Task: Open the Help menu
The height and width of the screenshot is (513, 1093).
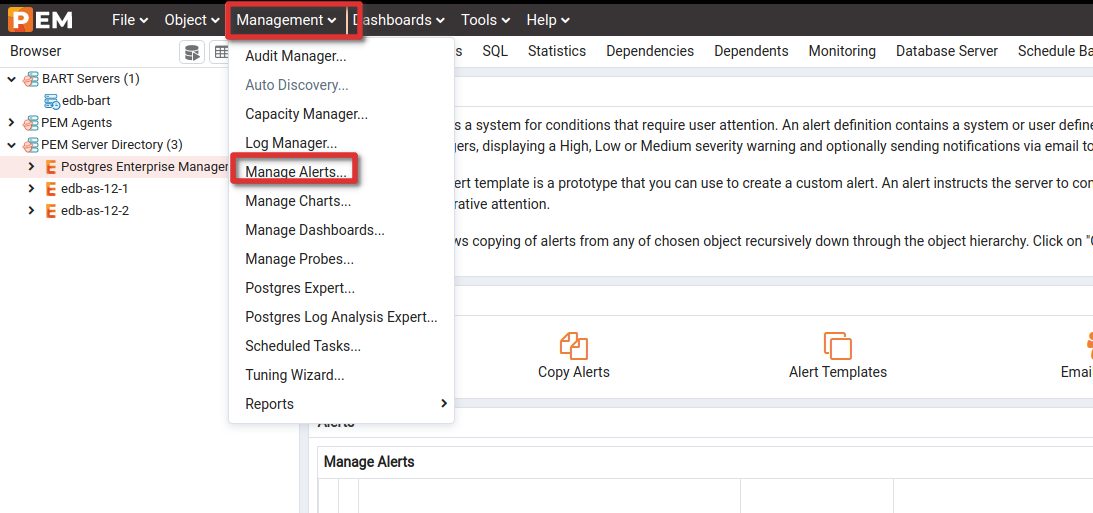Action: click(x=548, y=20)
